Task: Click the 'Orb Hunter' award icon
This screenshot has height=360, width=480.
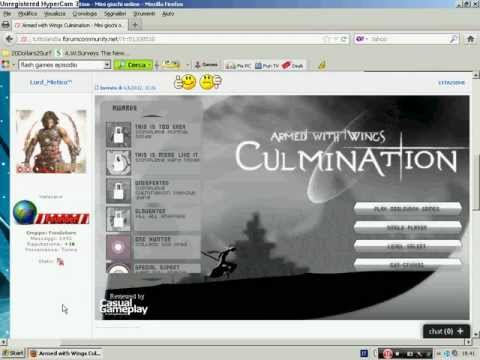Action: click(x=118, y=247)
